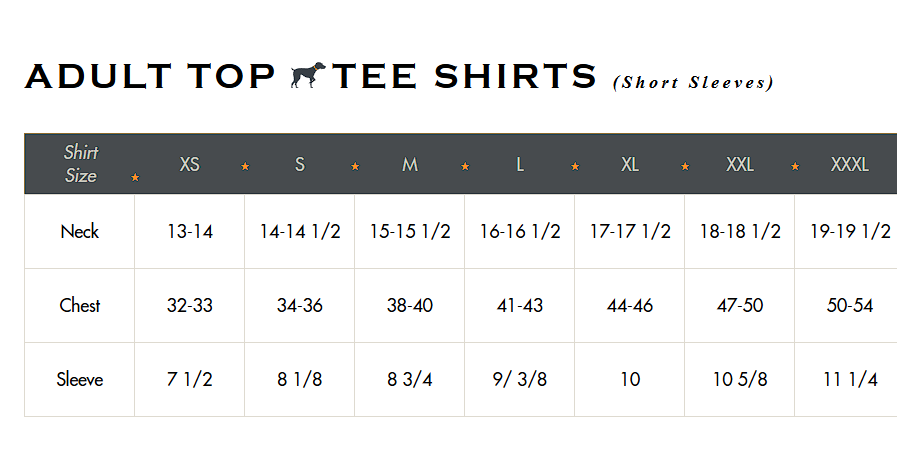Image resolution: width=897 pixels, height=458 pixels.
Task: Click the 17-17 1/2 neck measurement cell
Action: click(630, 232)
